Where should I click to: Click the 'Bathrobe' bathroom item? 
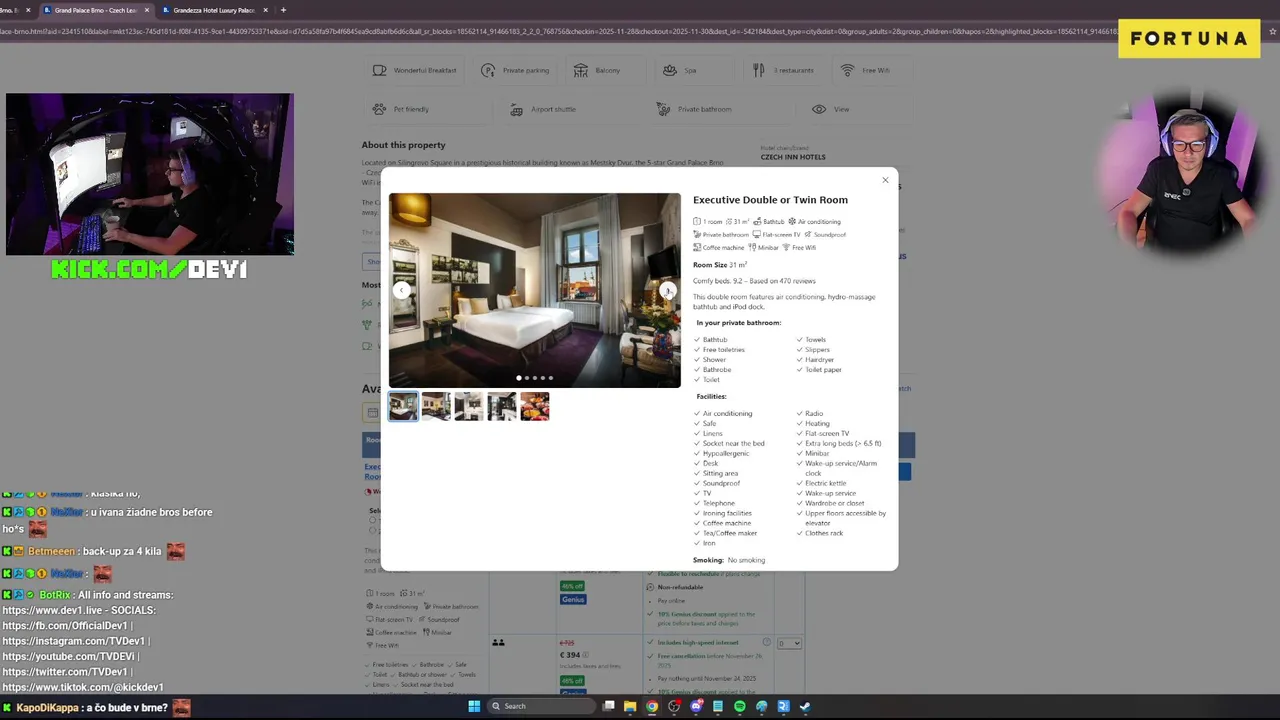click(x=717, y=369)
